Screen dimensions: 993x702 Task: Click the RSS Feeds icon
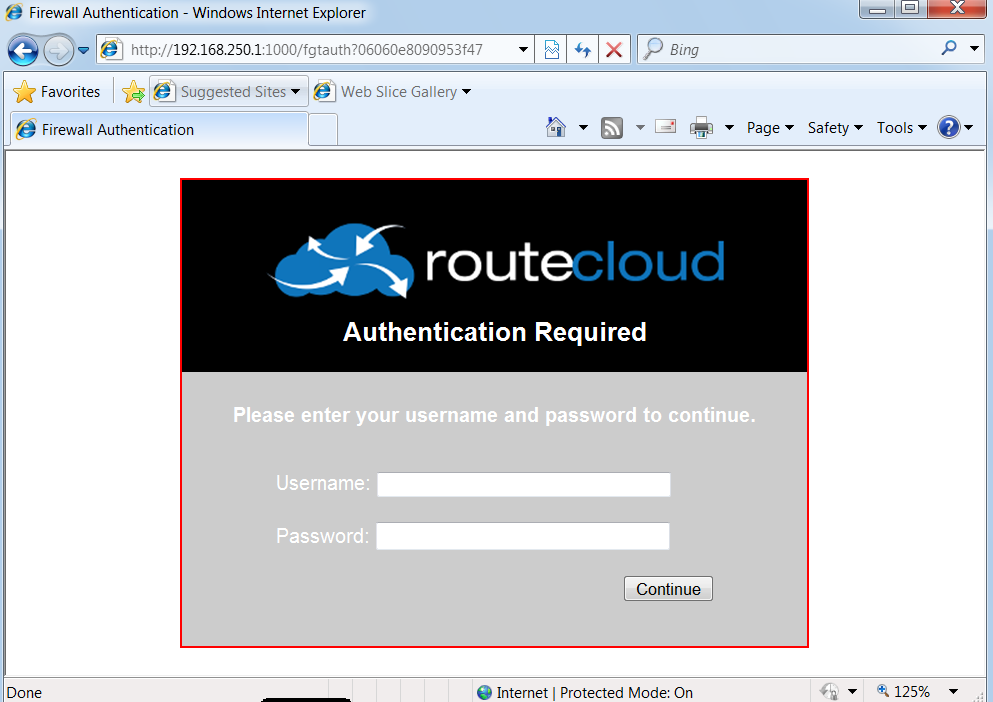pos(611,128)
